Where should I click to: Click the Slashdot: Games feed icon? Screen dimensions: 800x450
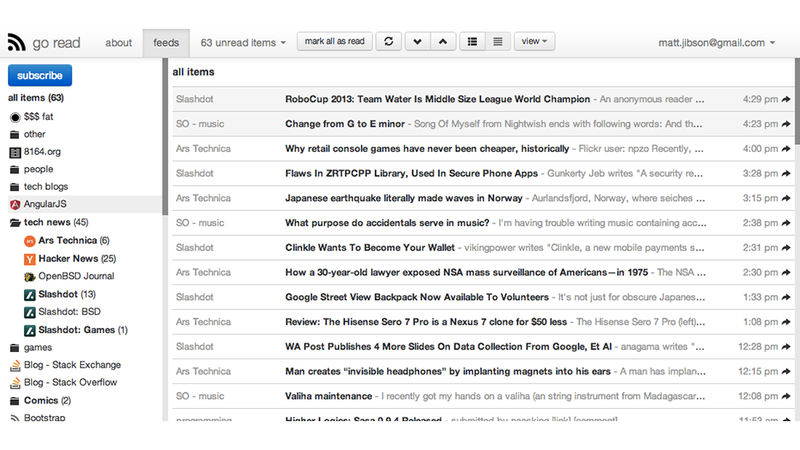click(30, 331)
